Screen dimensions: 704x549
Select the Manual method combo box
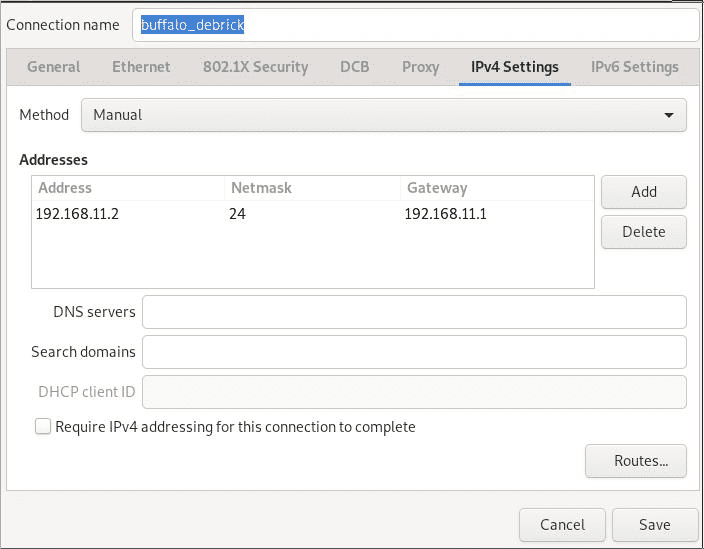(383, 115)
